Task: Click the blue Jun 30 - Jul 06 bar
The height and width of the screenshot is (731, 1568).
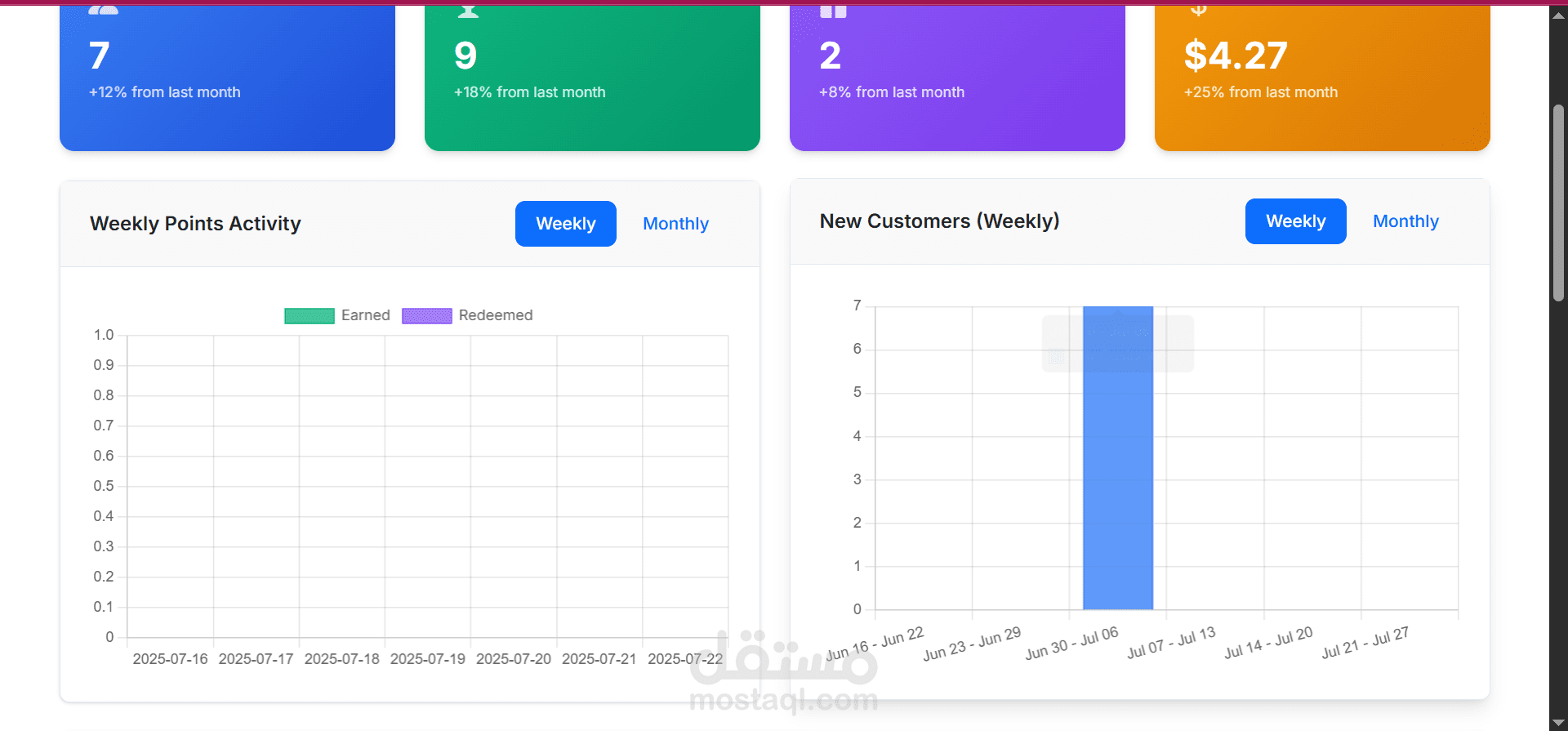Action: [1117, 490]
